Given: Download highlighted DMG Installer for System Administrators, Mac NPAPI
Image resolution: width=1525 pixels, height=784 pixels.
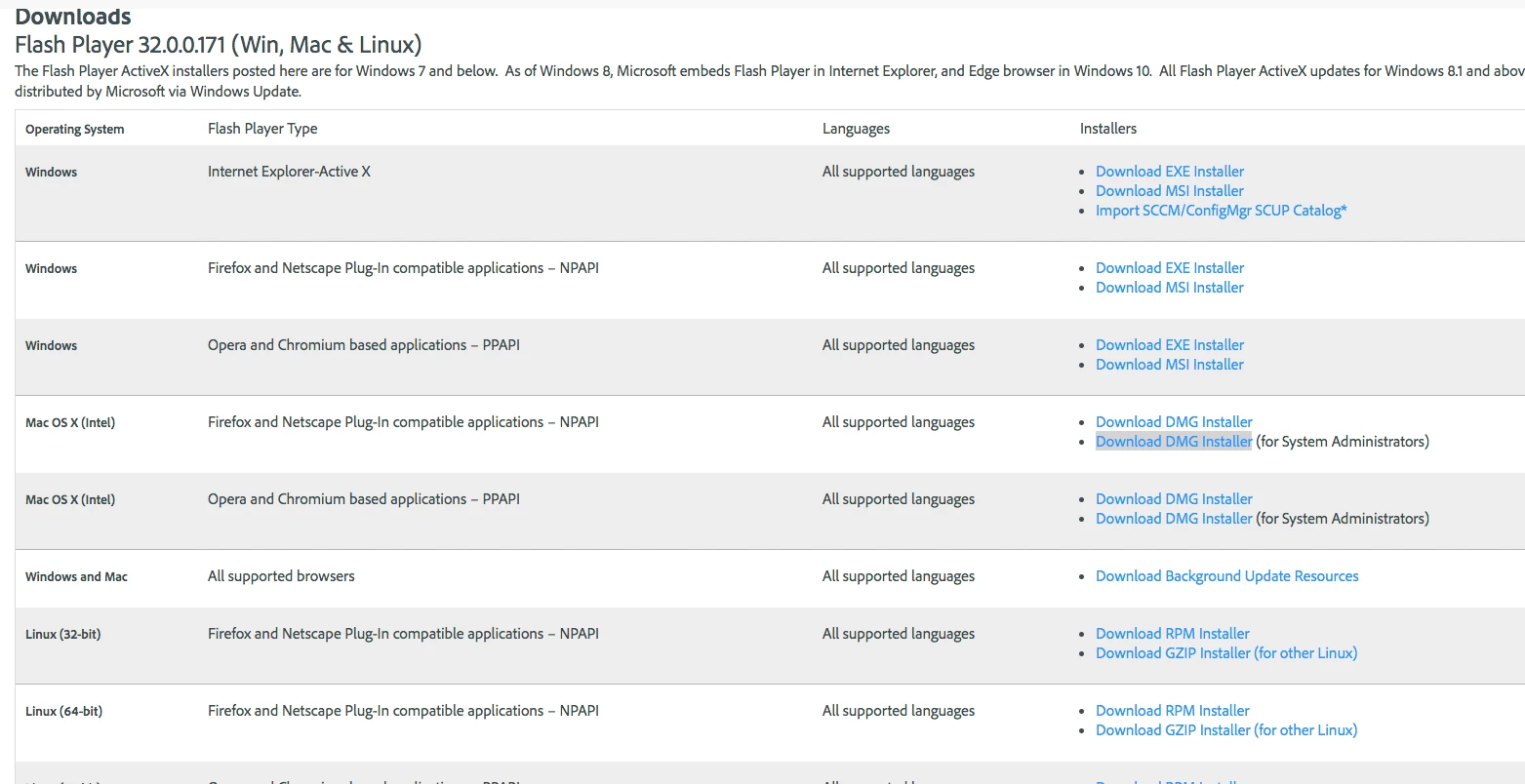Looking at the screenshot, I should tap(1174, 442).
